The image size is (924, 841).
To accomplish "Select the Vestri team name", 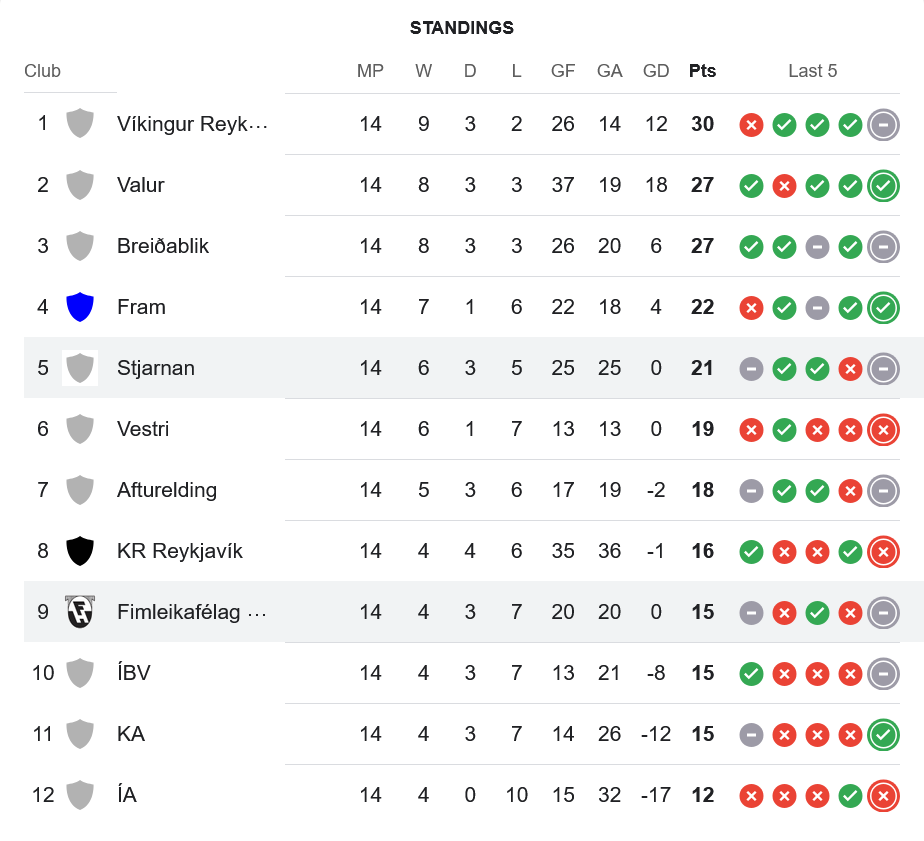I will 143,429.
